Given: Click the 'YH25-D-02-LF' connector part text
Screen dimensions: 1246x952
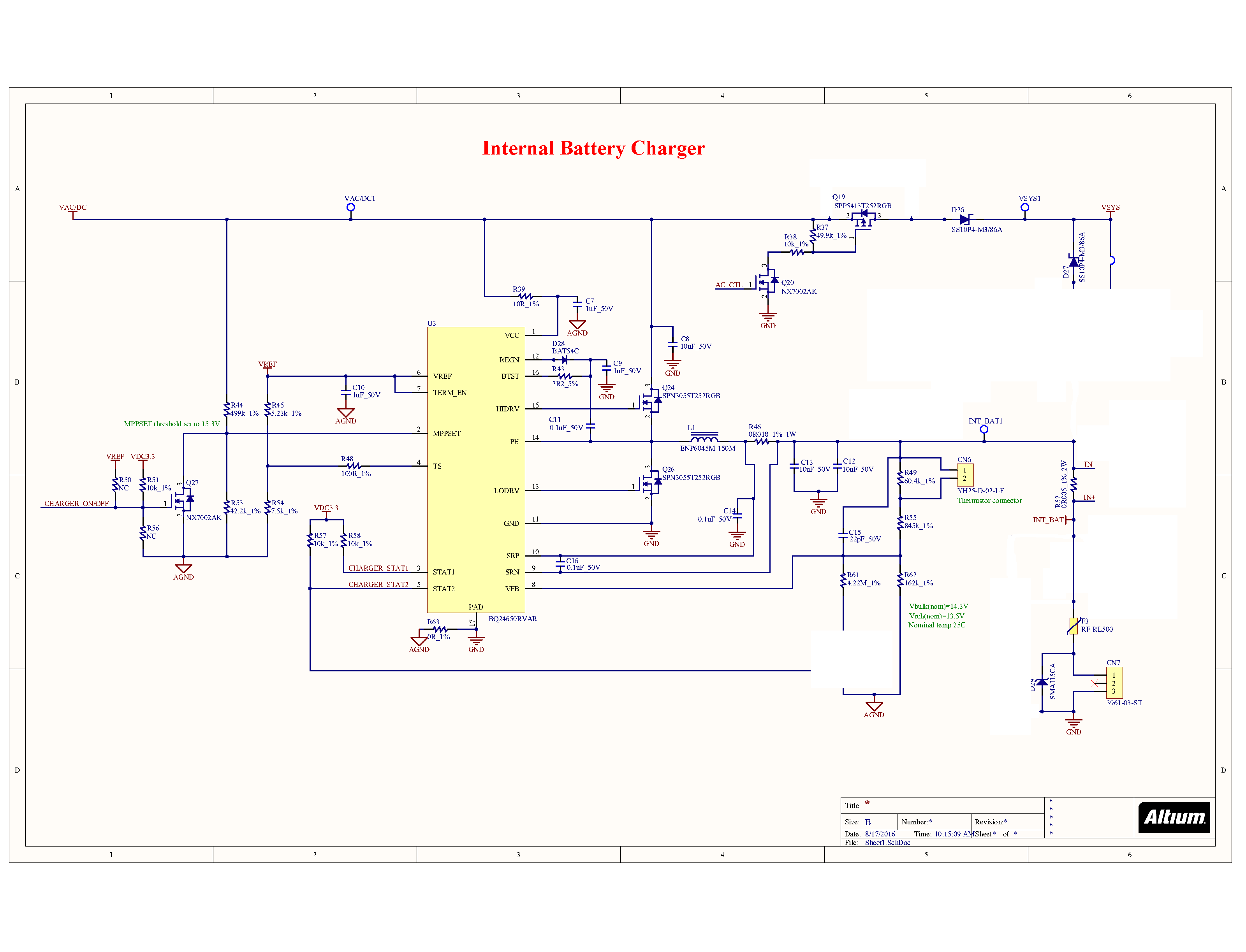Looking at the screenshot, I should [x=981, y=491].
